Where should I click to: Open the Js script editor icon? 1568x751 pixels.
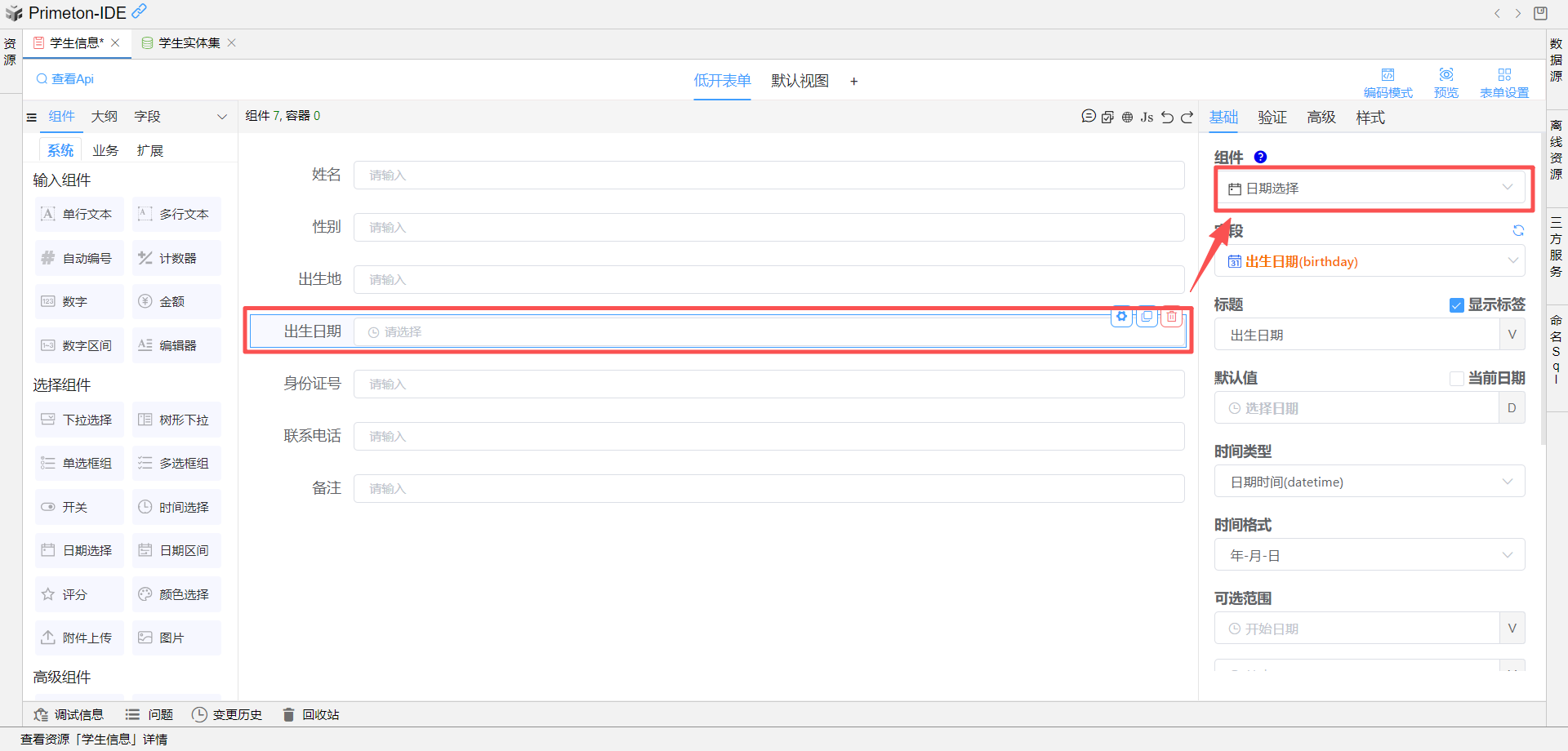click(x=1147, y=117)
